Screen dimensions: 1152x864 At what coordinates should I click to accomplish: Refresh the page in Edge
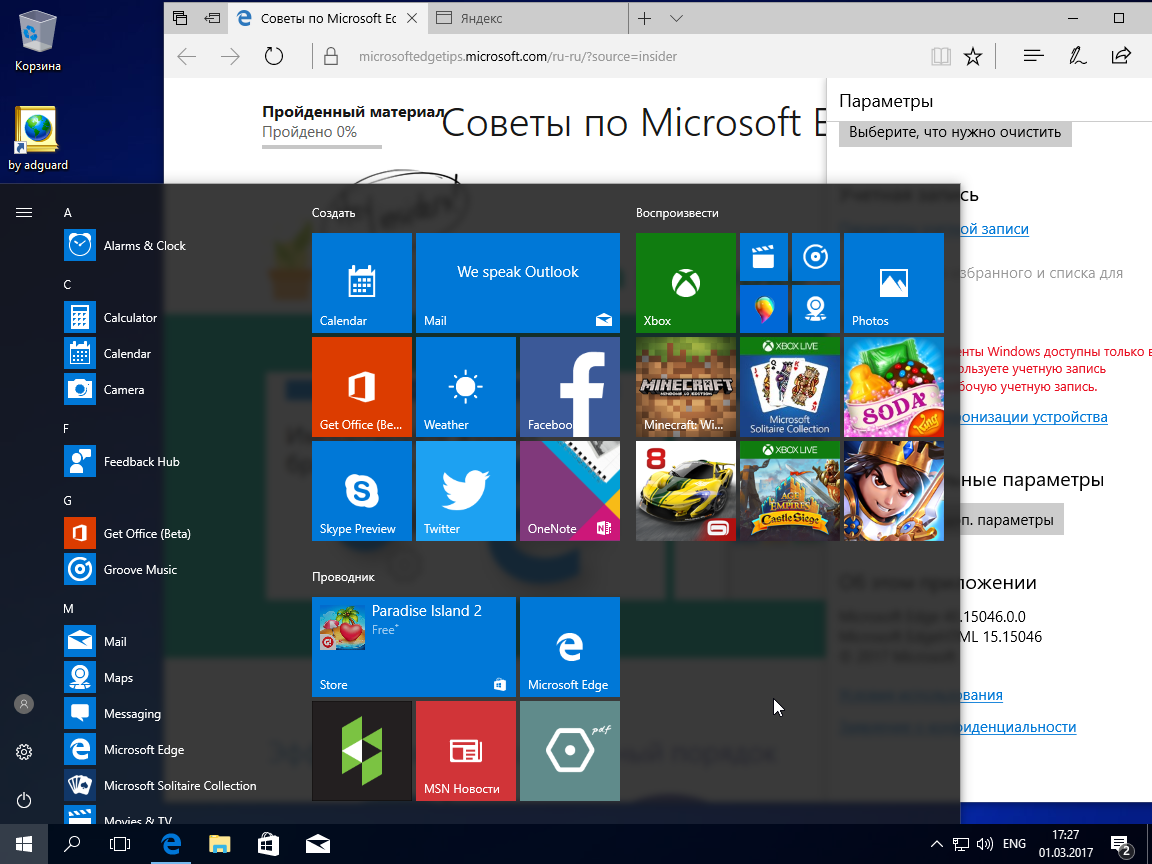(274, 57)
